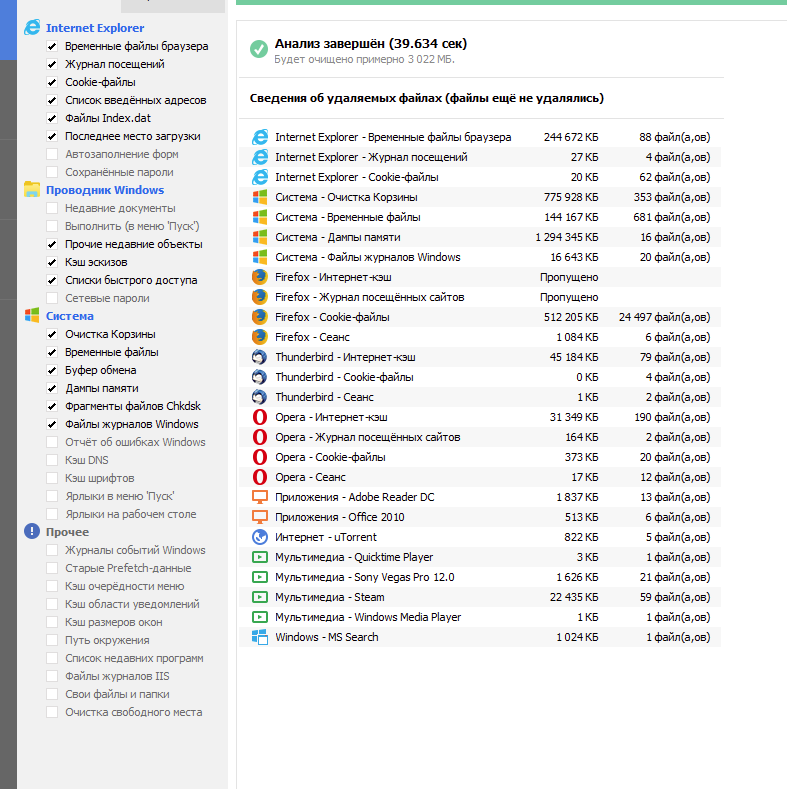Click Windows icon of Очистка Корзины result row
This screenshot has height=789, width=787.
click(260, 197)
